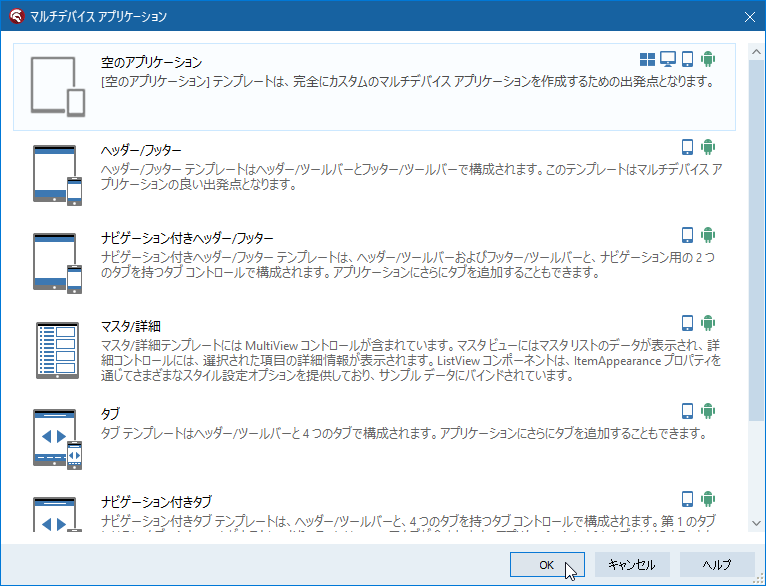Open help with ヘルプ button
This screenshot has height=586, width=766.
tap(717, 565)
